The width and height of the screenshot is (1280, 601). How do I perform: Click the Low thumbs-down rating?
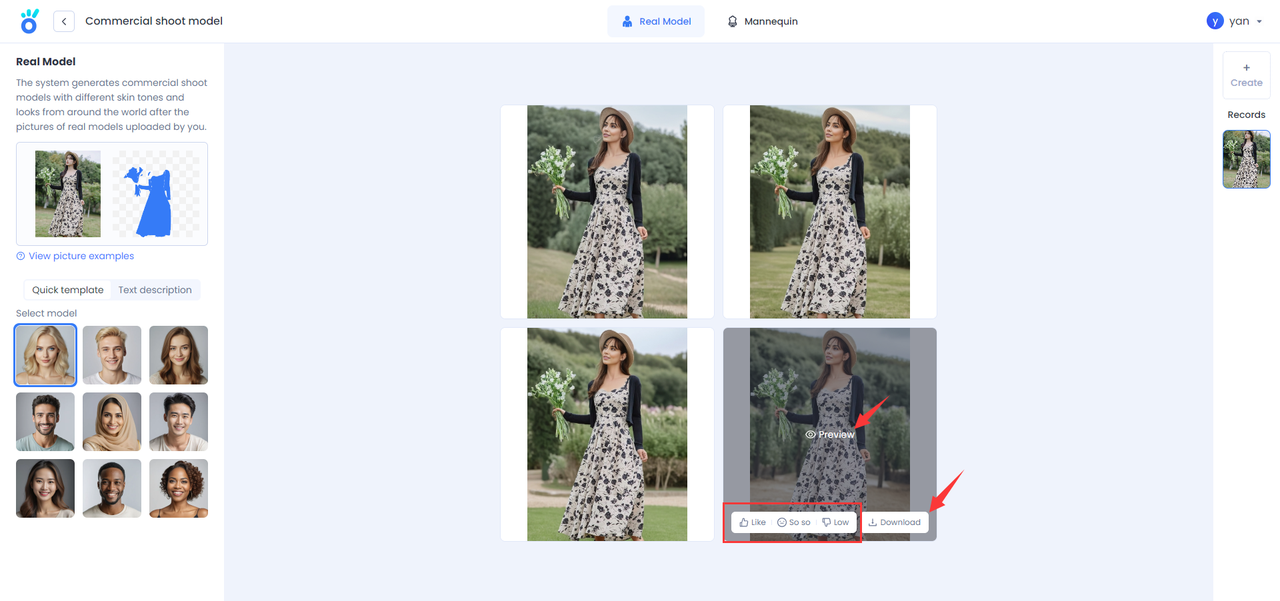pos(835,522)
